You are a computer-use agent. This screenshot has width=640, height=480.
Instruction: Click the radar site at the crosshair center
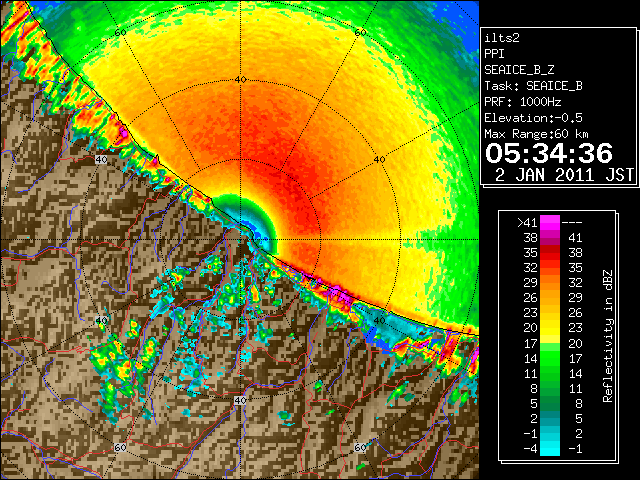(240, 240)
